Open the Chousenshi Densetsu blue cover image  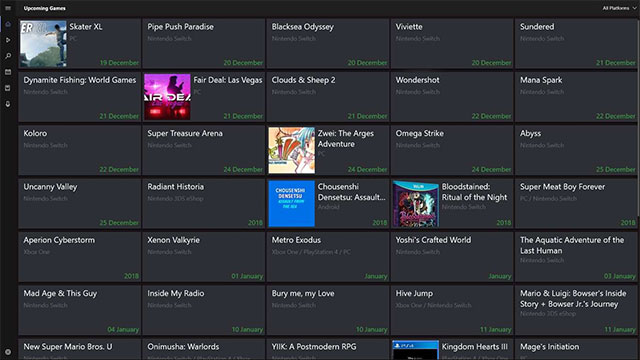pyautogui.click(x=291, y=204)
